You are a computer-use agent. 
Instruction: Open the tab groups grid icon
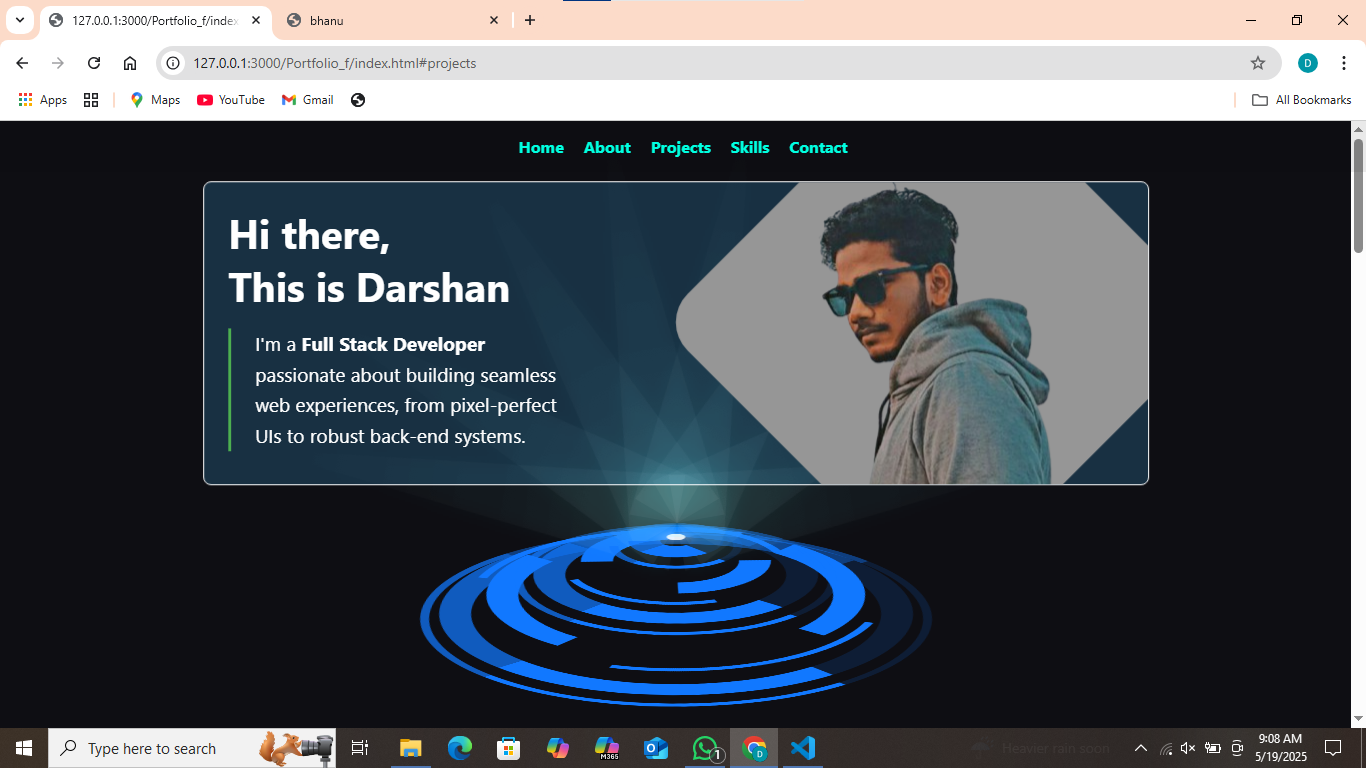91,100
